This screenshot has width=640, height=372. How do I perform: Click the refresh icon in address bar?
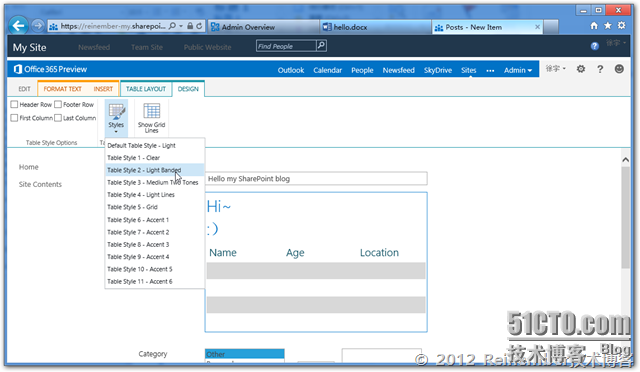click(199, 26)
